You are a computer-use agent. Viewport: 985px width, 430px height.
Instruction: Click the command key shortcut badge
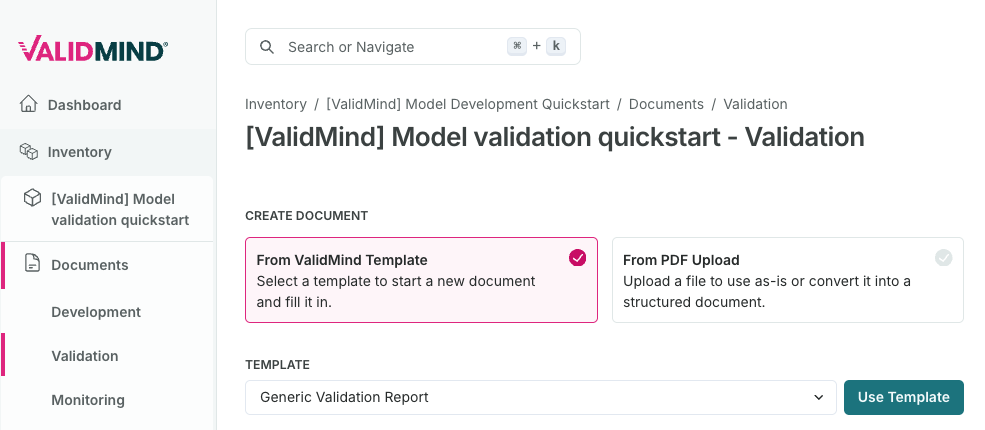pos(517,46)
